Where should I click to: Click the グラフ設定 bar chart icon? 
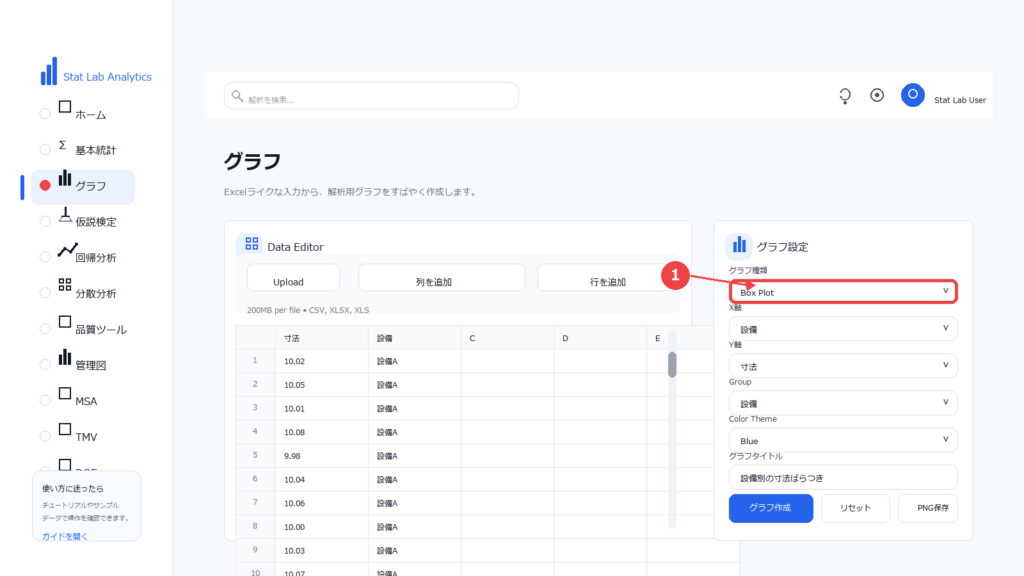[739, 245]
